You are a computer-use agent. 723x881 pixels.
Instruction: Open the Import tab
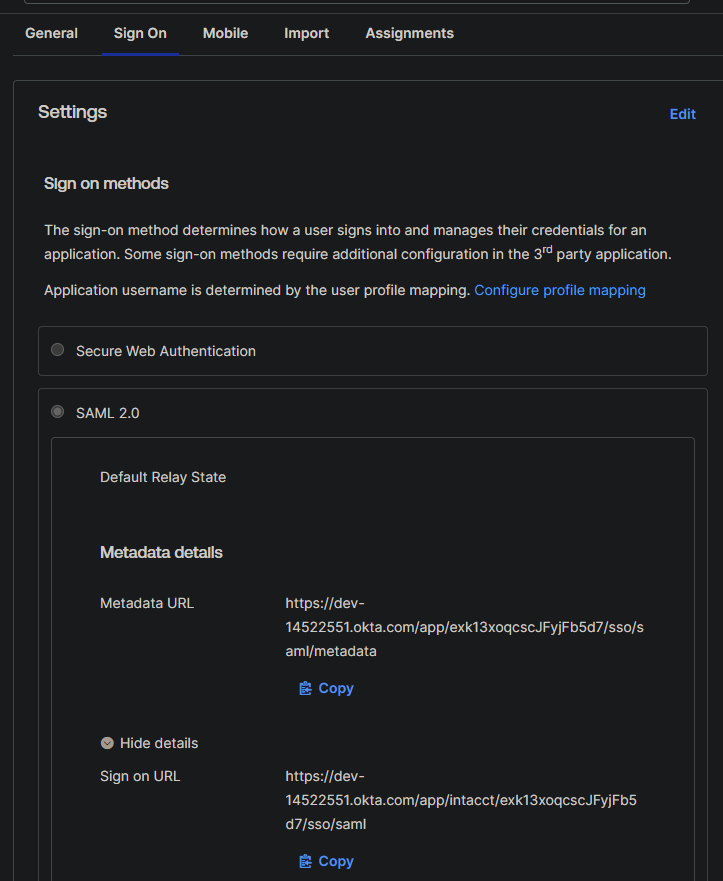tap(307, 33)
